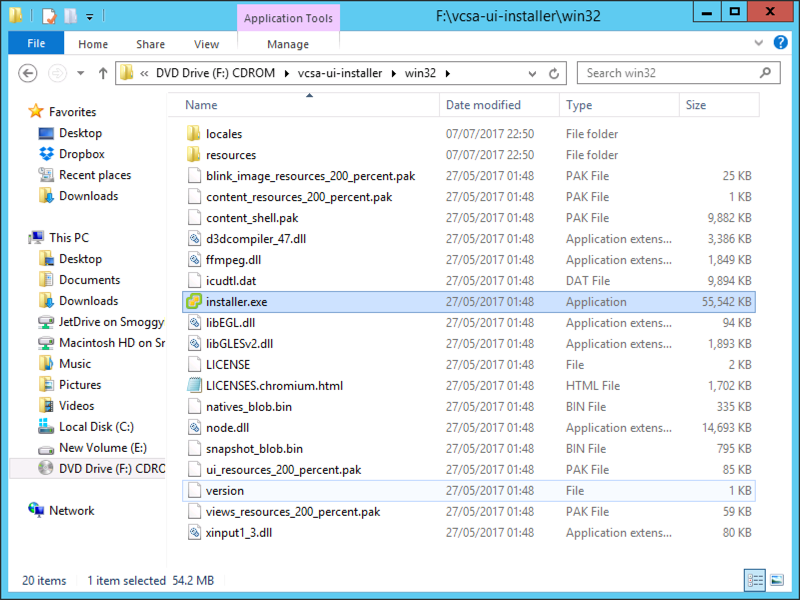The width and height of the screenshot is (800, 600).
Task: Click the libEGL.dll file icon
Action: [194, 322]
